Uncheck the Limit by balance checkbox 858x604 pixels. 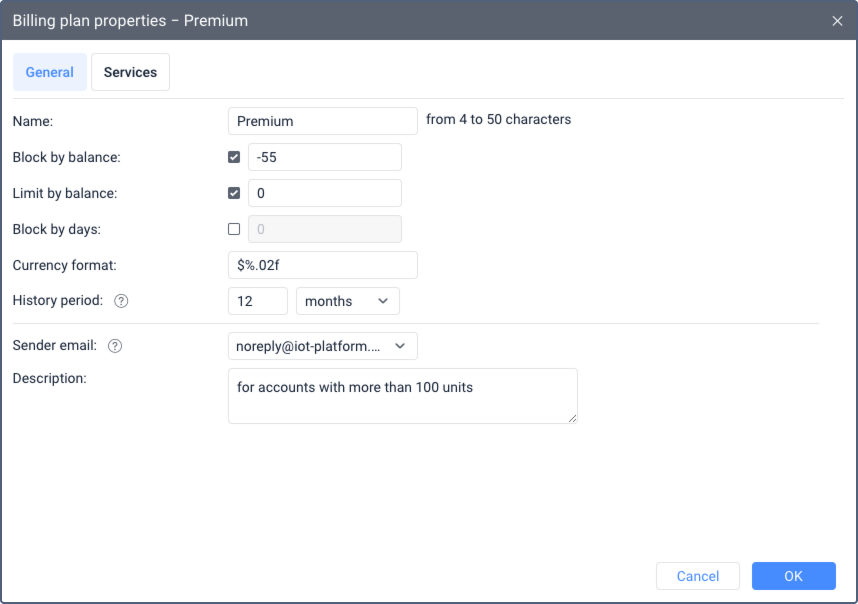[x=234, y=193]
